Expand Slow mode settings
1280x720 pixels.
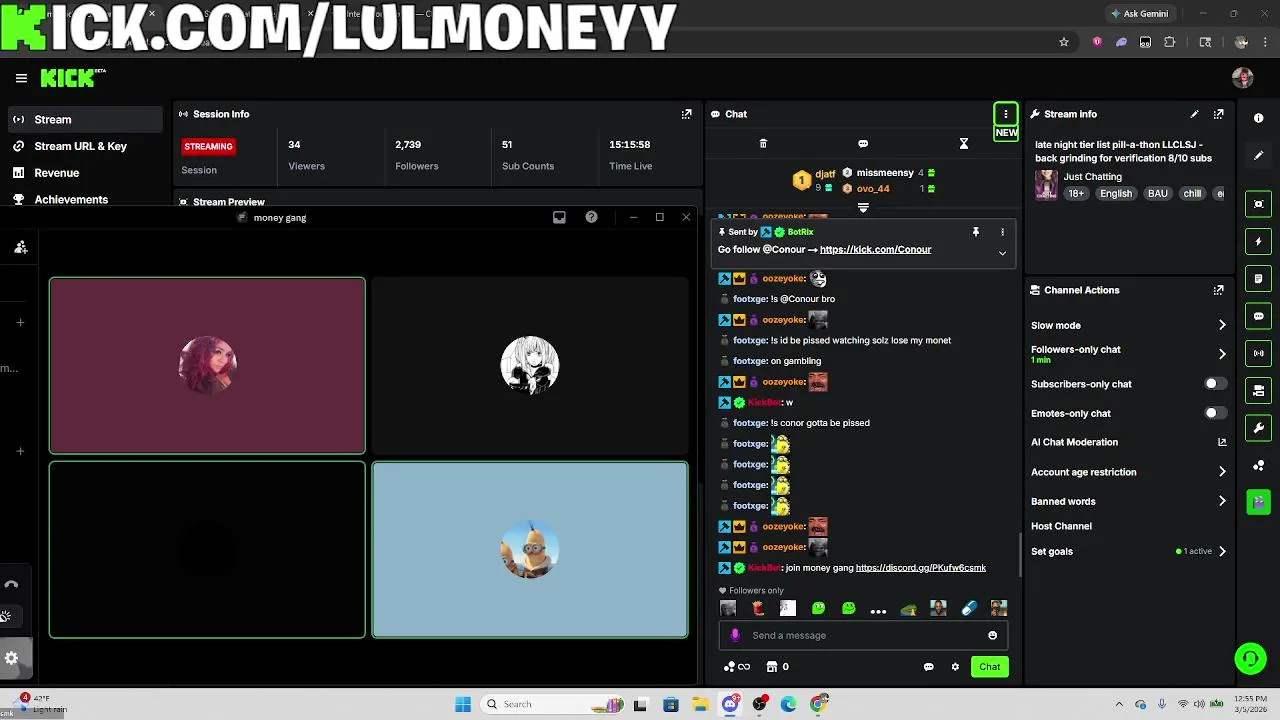click(x=1222, y=325)
